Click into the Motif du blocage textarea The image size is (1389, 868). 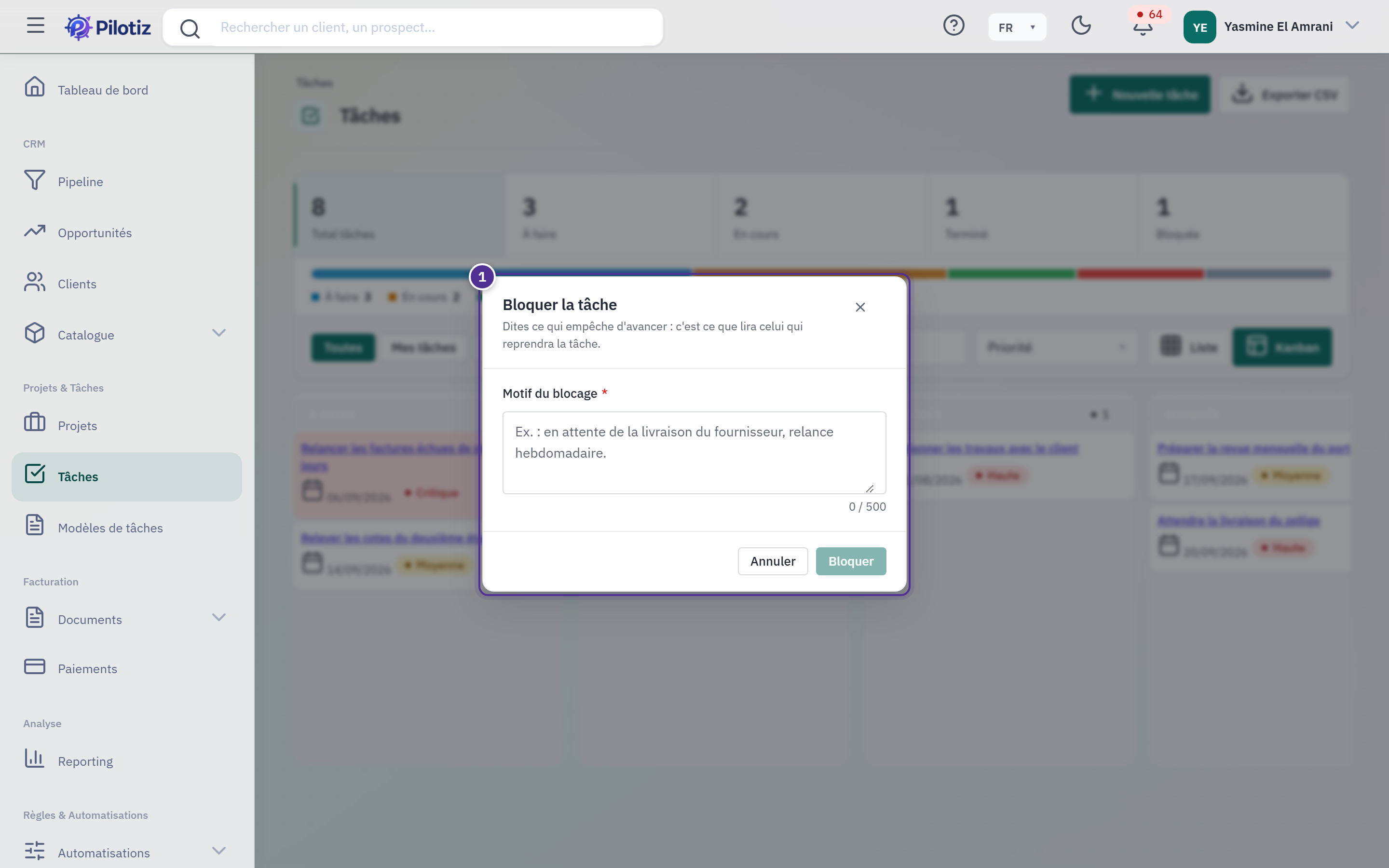[x=694, y=453]
